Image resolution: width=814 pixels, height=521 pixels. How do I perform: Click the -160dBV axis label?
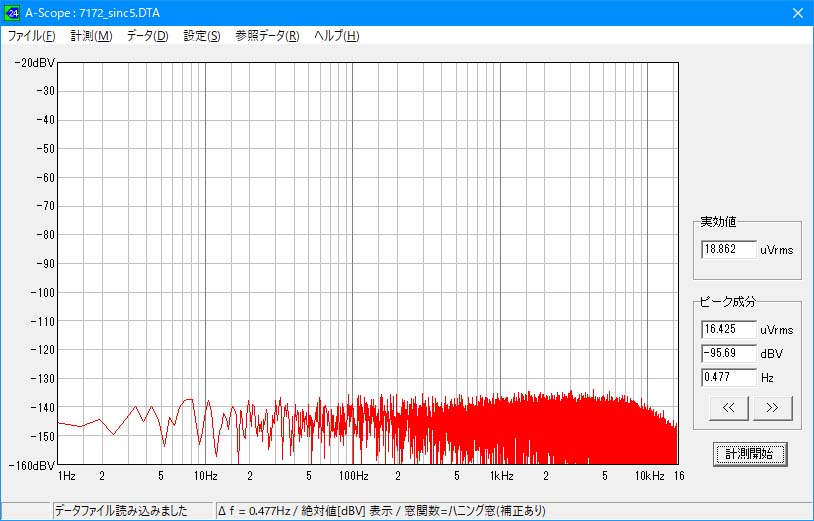pos(32,465)
